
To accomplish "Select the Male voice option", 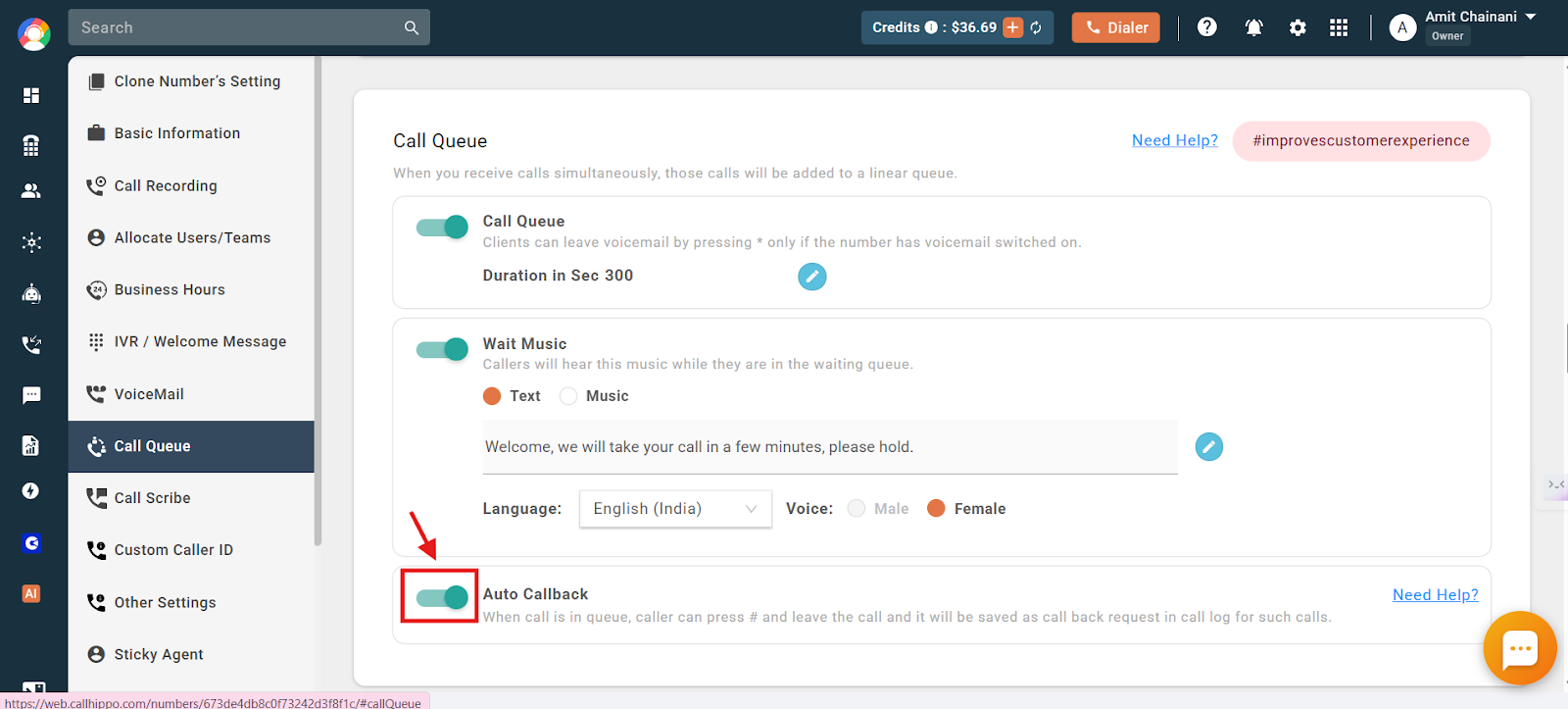I will pos(857,508).
